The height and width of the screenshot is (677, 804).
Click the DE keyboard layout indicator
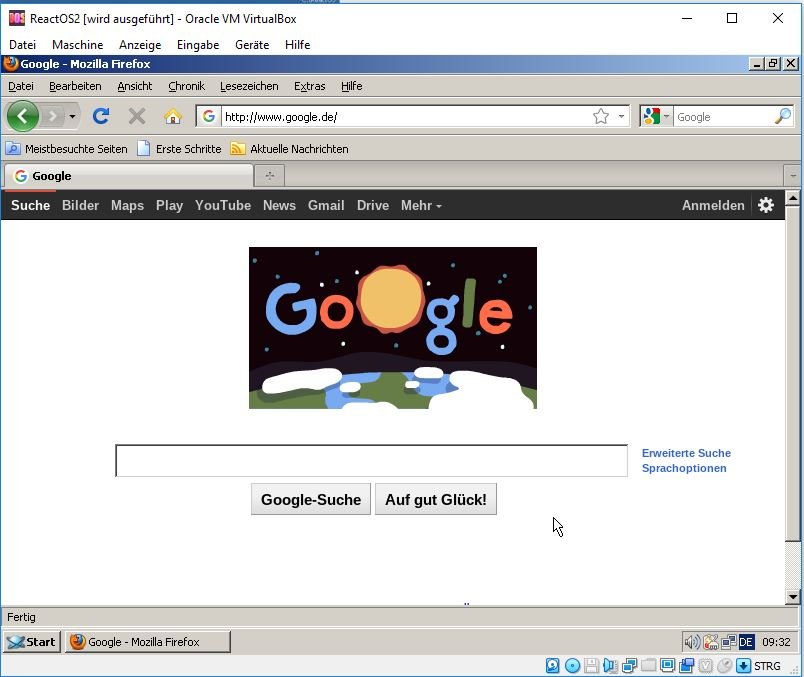tap(747, 642)
